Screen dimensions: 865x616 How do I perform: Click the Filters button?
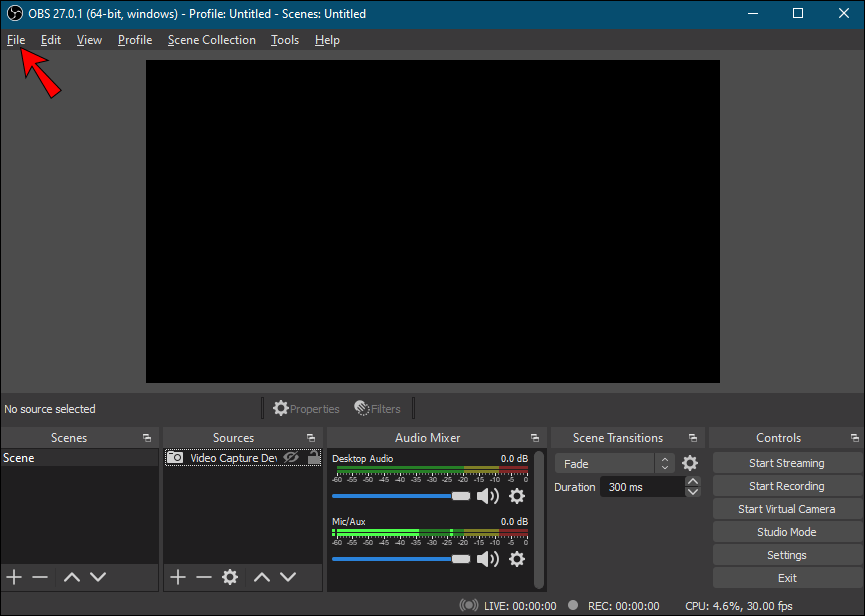(x=377, y=409)
